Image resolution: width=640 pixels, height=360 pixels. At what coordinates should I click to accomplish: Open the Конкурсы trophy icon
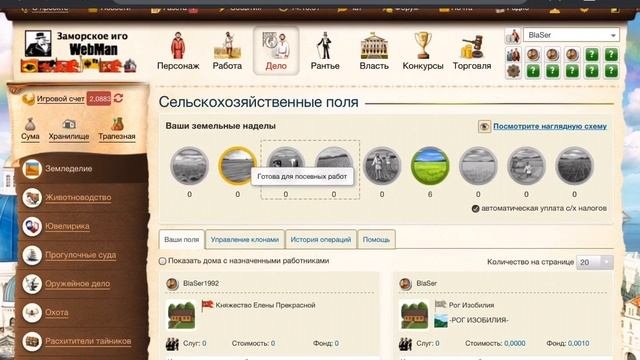coord(423,46)
